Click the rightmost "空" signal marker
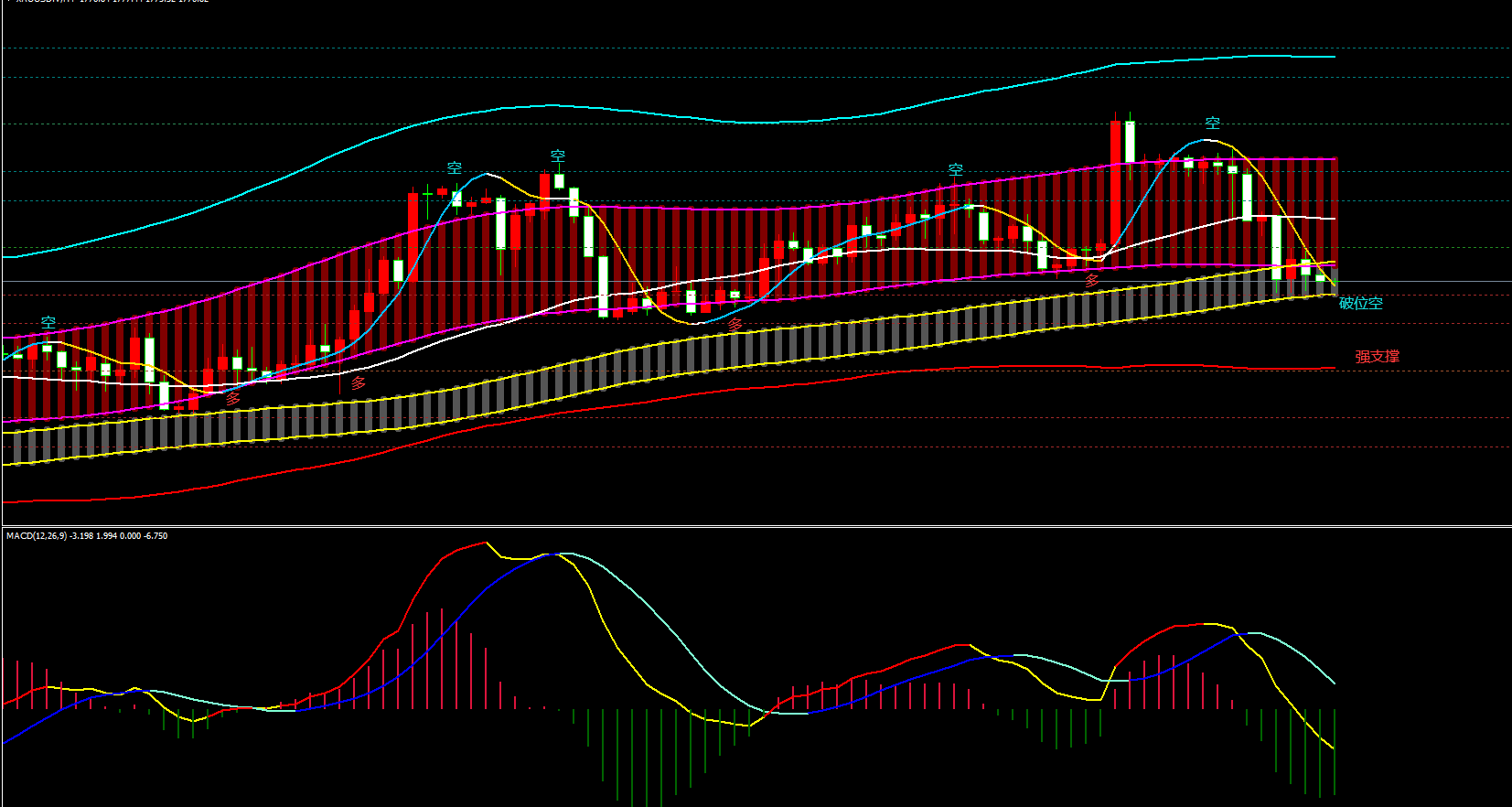 (x=1212, y=124)
